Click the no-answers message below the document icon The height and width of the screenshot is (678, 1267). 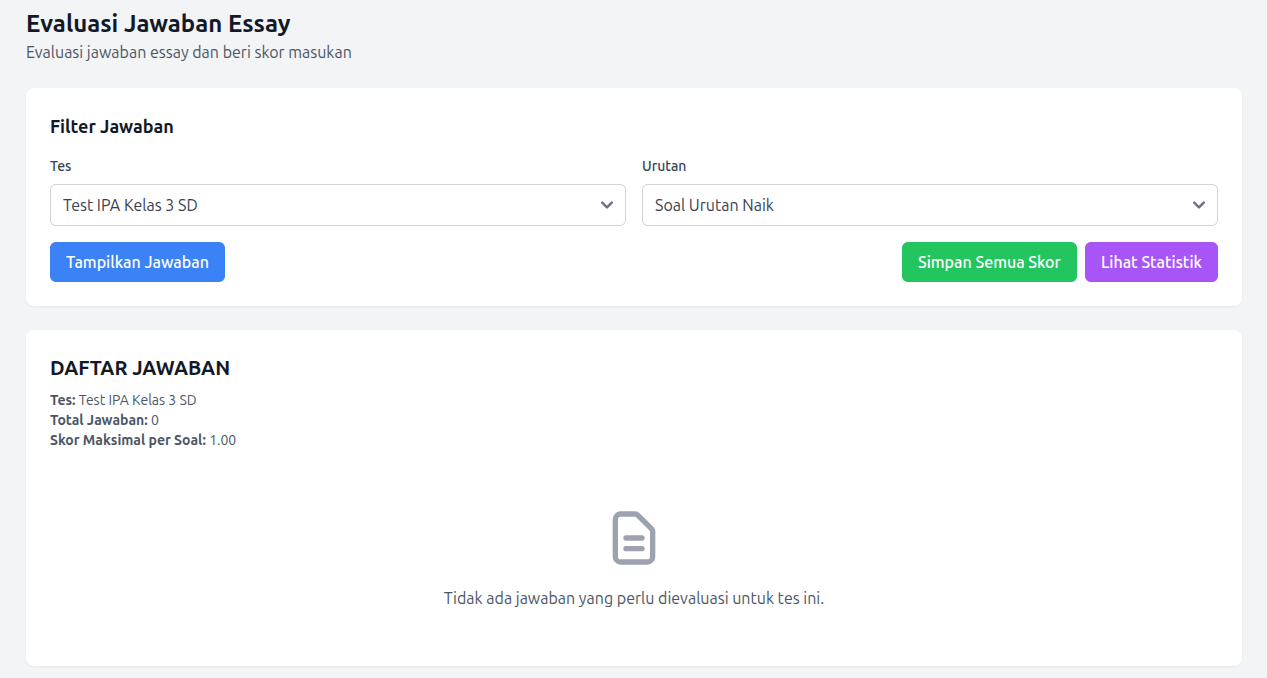point(633,597)
